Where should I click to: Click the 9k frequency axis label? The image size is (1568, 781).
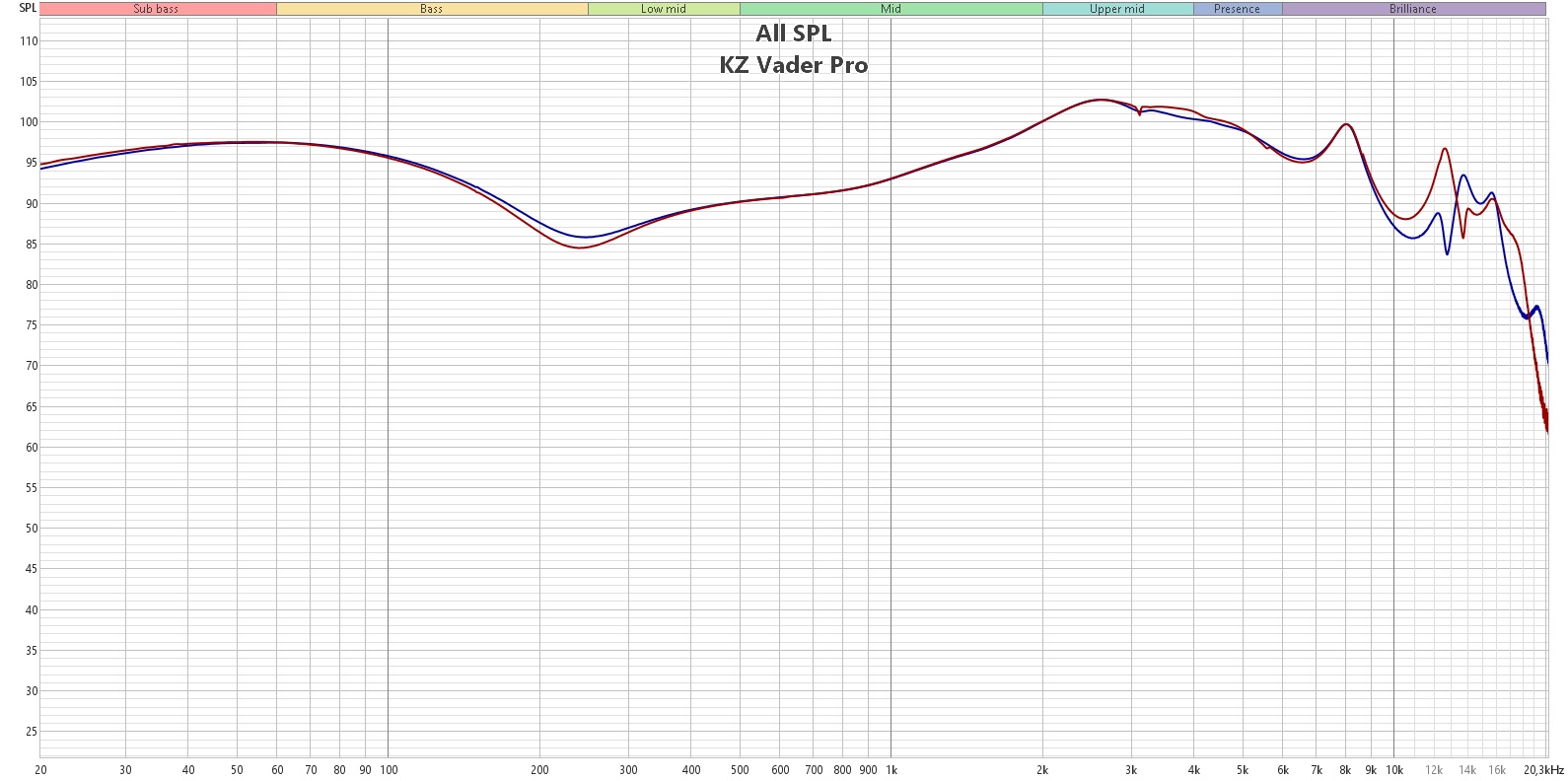[1371, 770]
